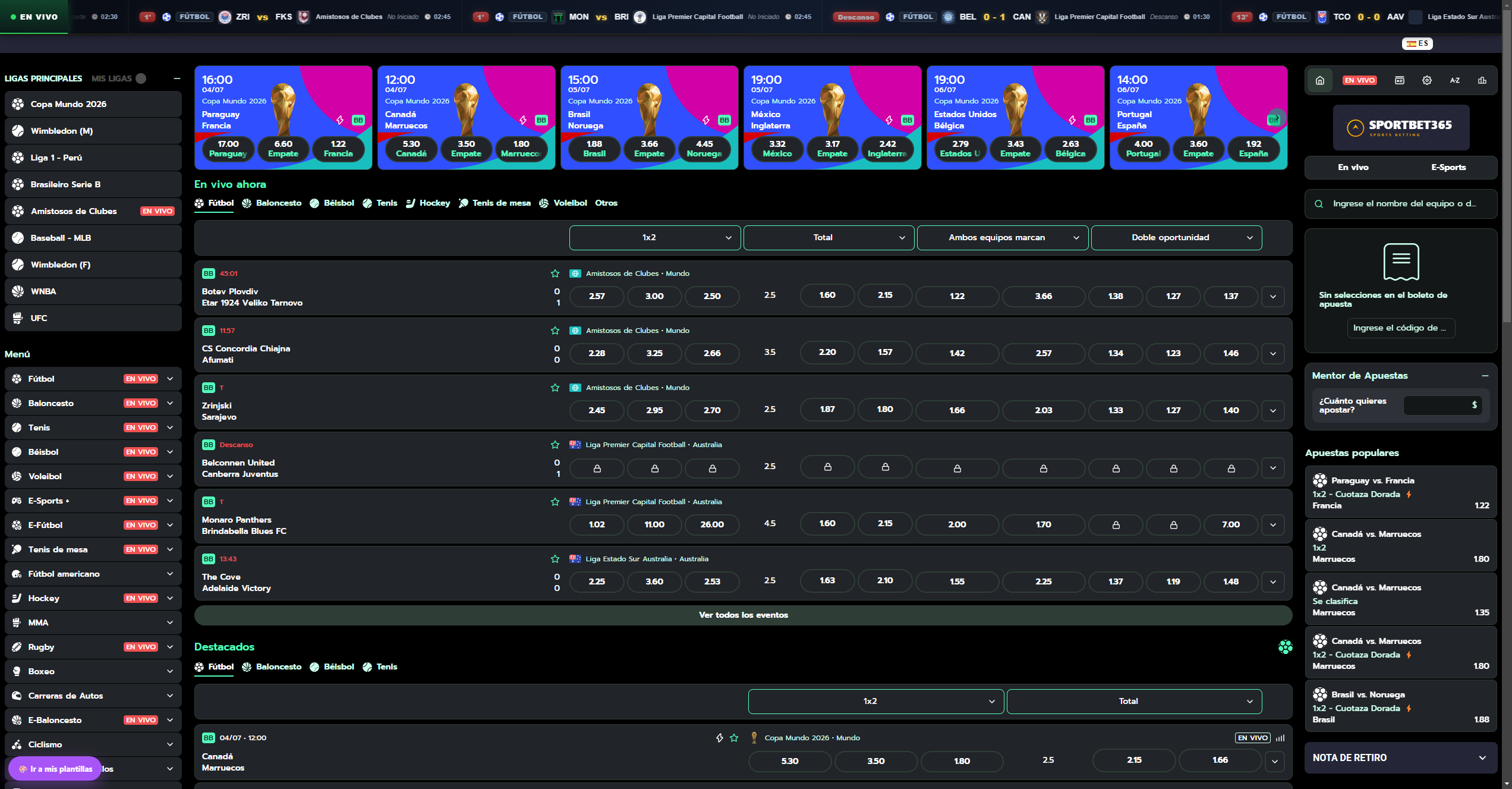Viewport: 1512px width, 789px height.
Task: Click Copa Mundo 2026 league icon
Action: tap(18, 104)
